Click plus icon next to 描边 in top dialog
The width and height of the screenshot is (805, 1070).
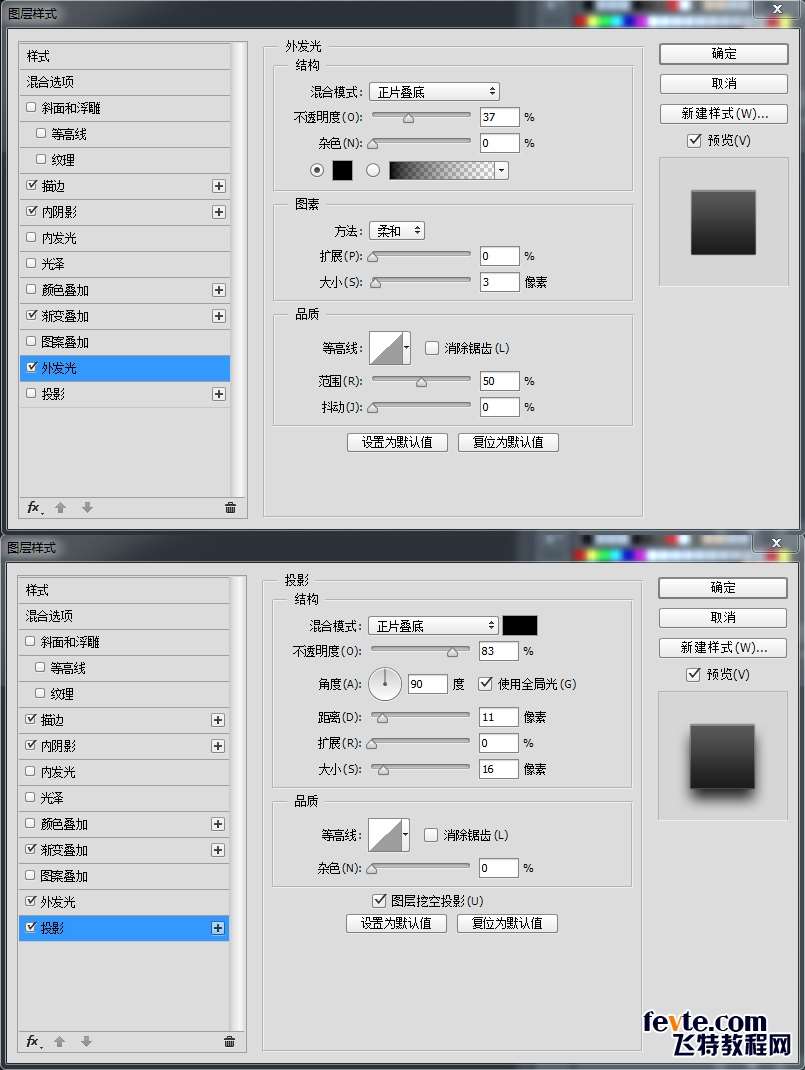218,186
